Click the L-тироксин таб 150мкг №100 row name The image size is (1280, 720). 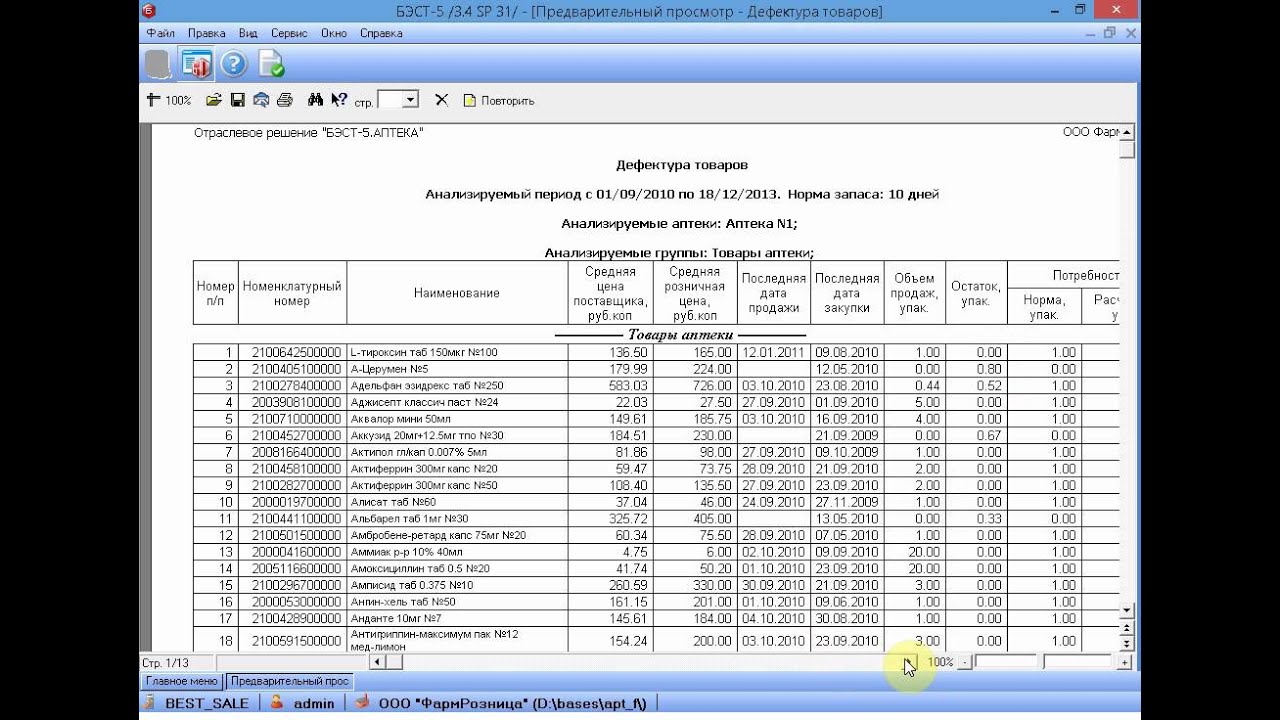(x=423, y=352)
